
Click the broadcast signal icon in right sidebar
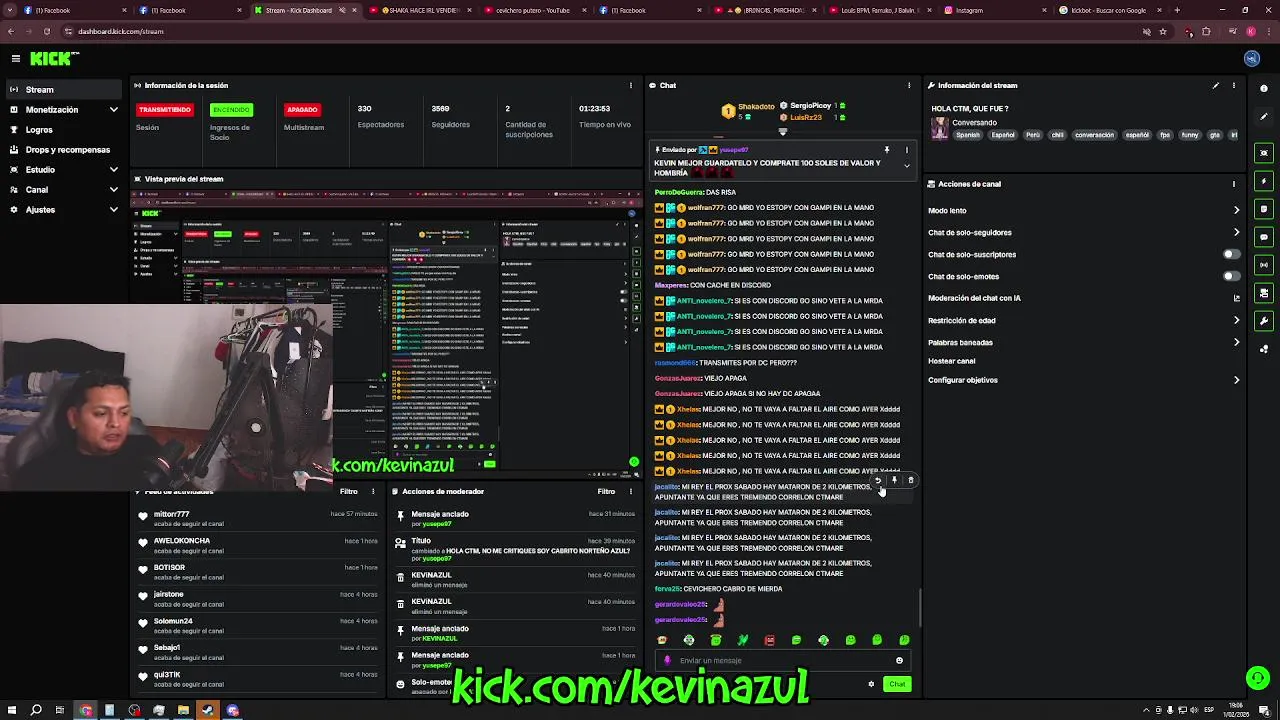[x=1265, y=265]
